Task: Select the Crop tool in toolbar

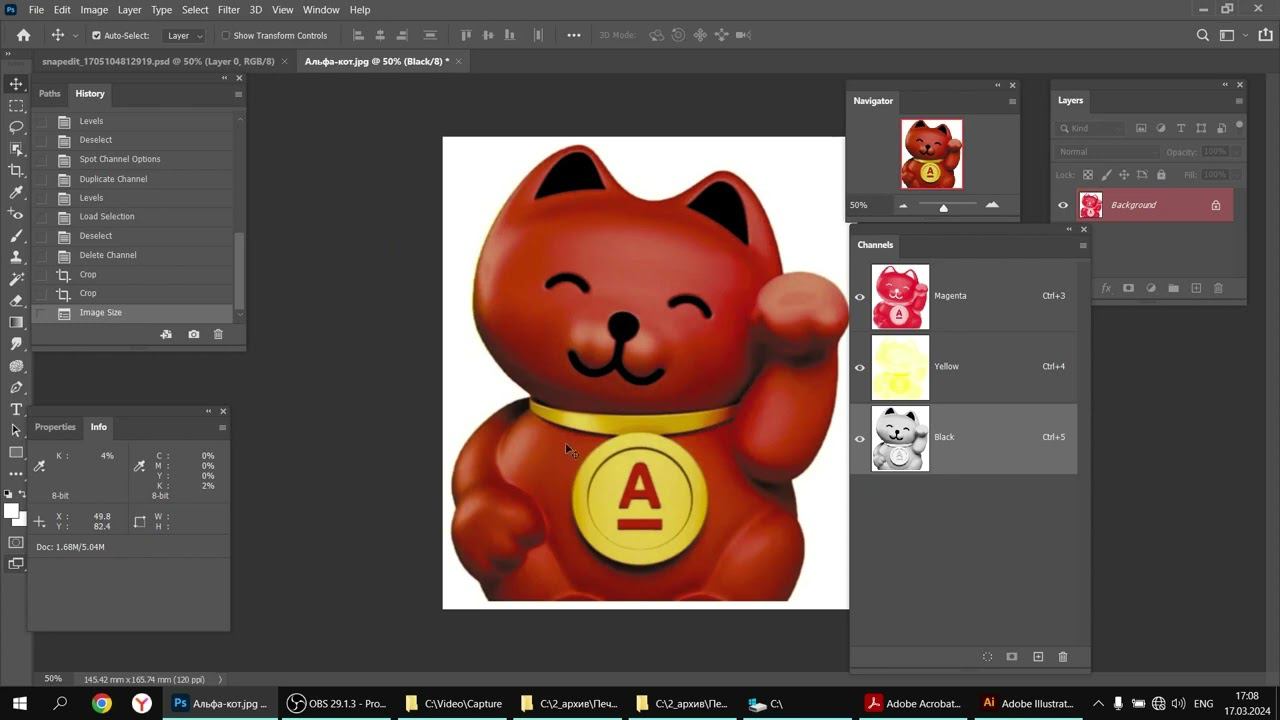Action: click(16, 171)
